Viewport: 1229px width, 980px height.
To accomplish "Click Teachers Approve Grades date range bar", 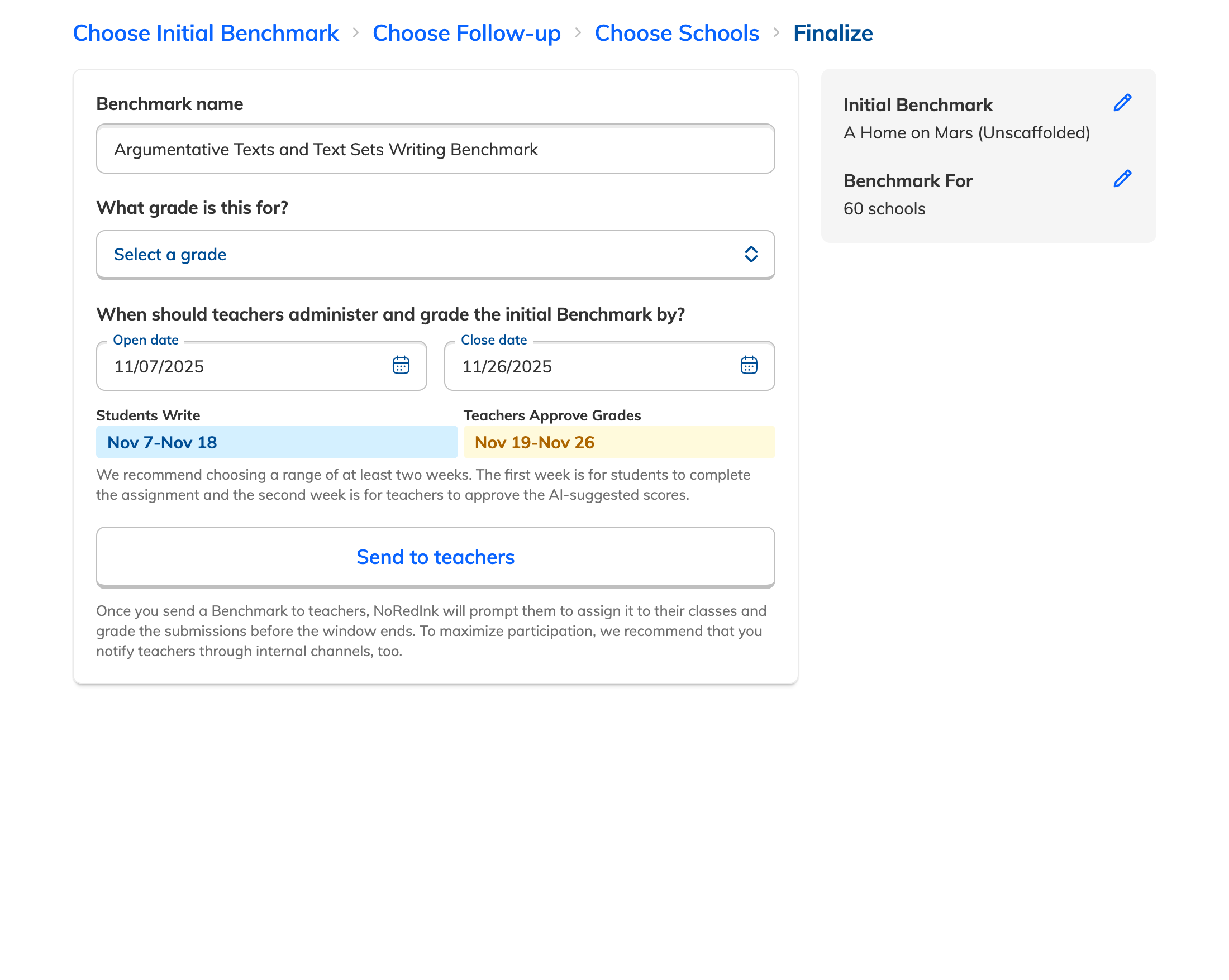I will (618, 442).
